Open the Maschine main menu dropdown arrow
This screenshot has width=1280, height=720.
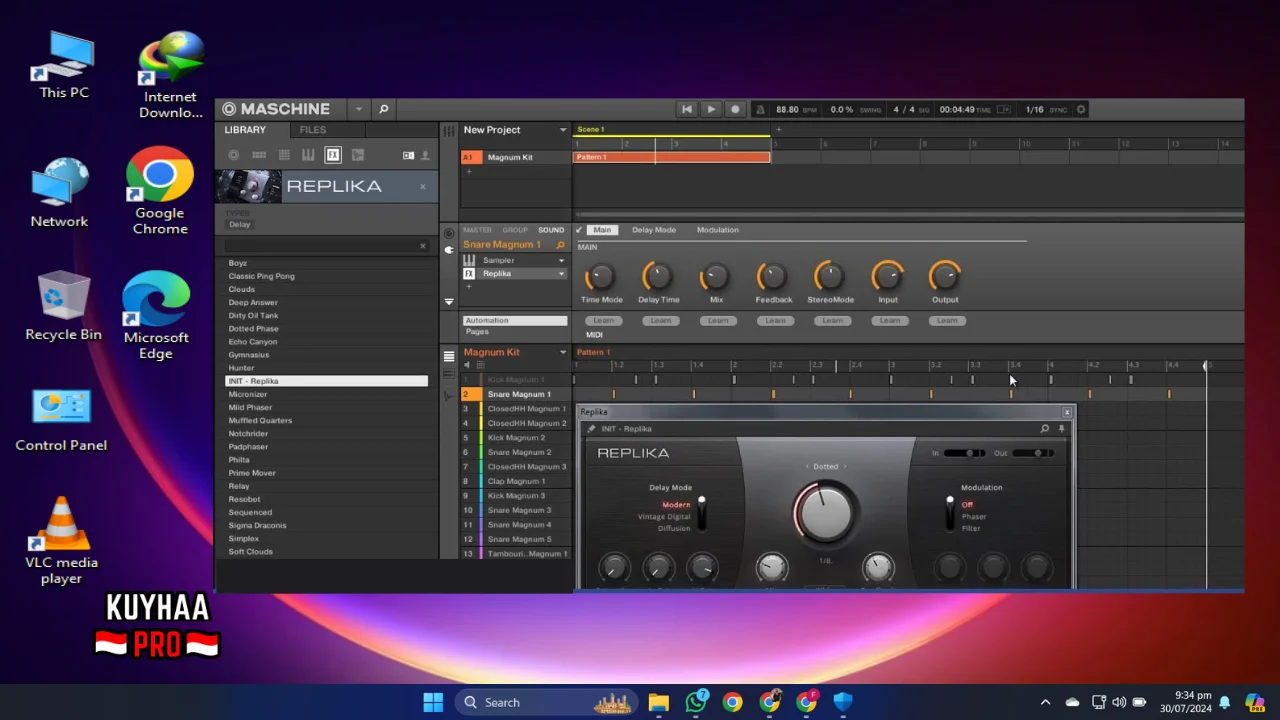(x=358, y=109)
